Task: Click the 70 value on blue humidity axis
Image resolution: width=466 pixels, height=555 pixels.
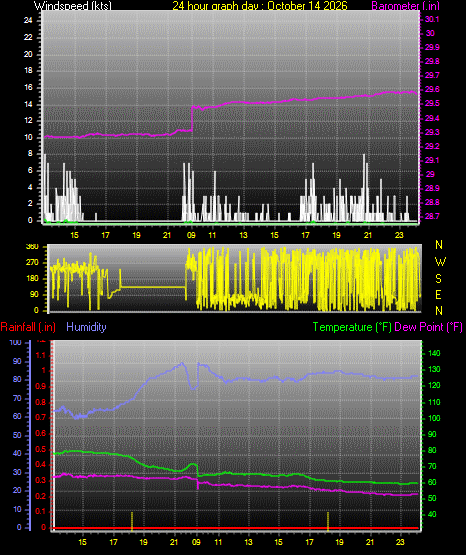Action: pos(17,398)
